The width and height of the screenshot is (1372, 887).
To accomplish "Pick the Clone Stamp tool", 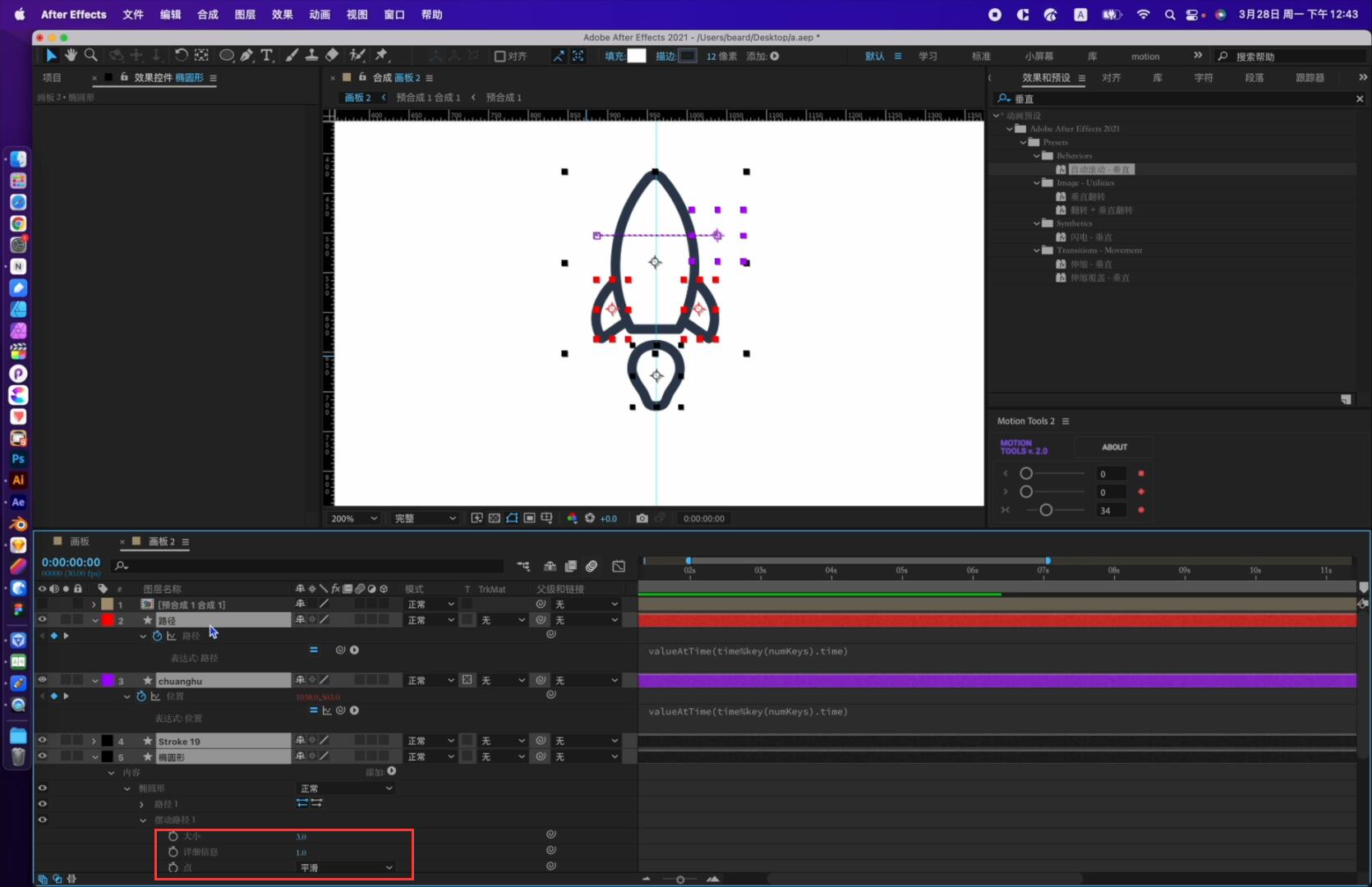I will click(x=311, y=55).
